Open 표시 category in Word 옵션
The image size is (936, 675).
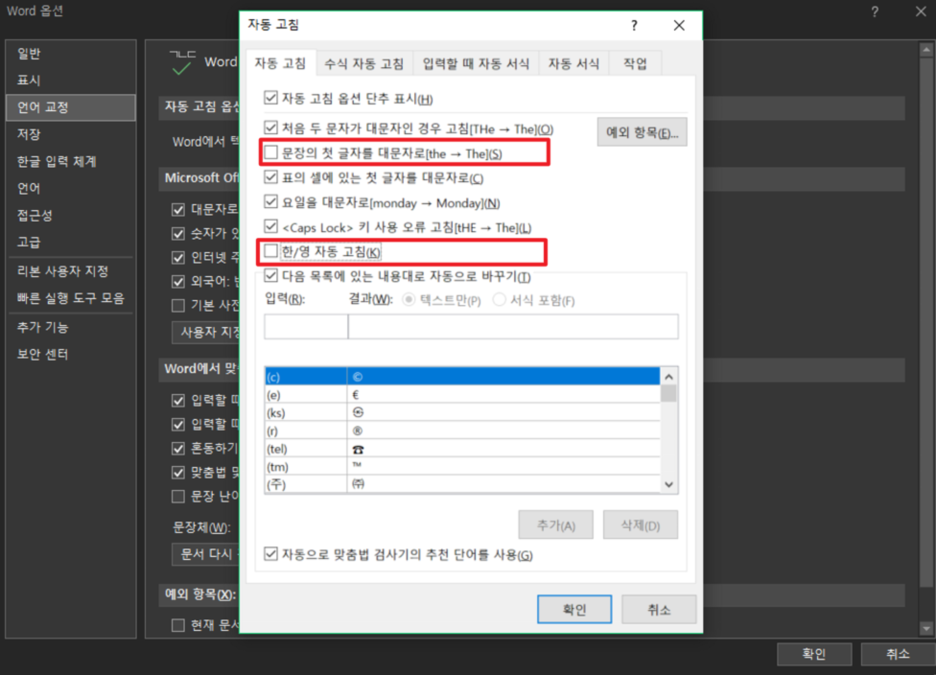[70, 81]
